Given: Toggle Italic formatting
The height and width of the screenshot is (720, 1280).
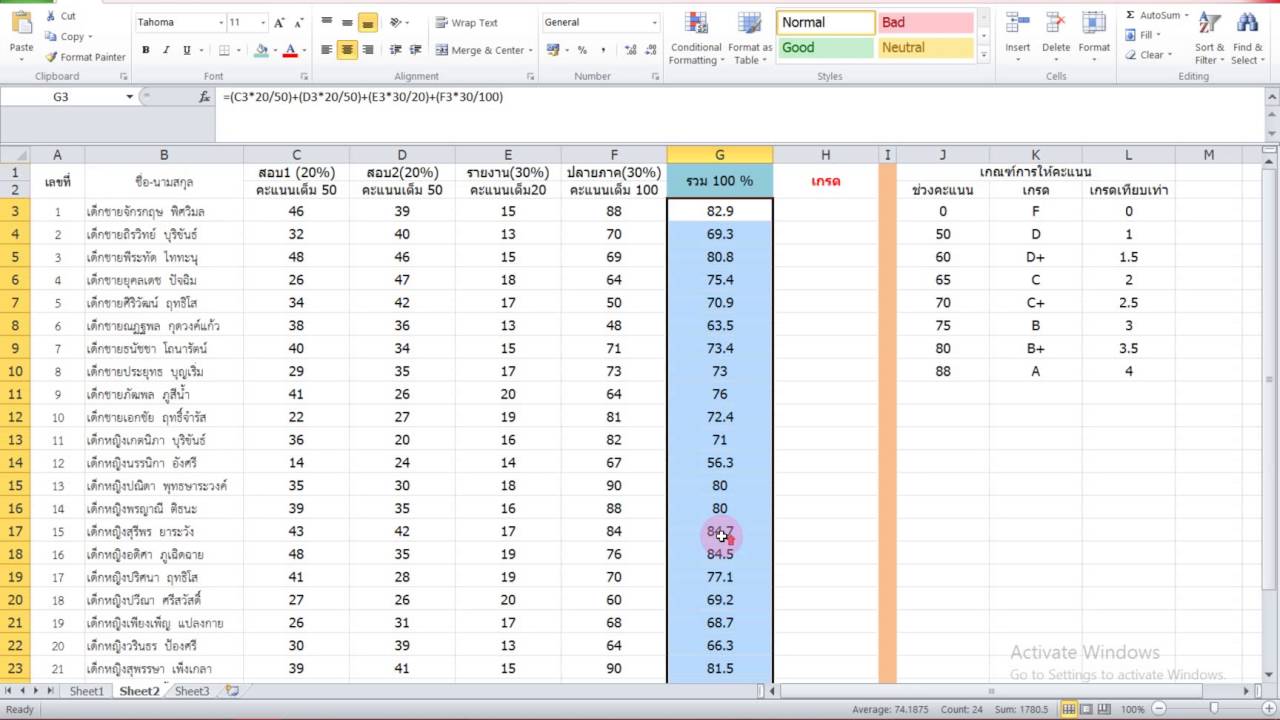Looking at the screenshot, I should (x=166, y=50).
